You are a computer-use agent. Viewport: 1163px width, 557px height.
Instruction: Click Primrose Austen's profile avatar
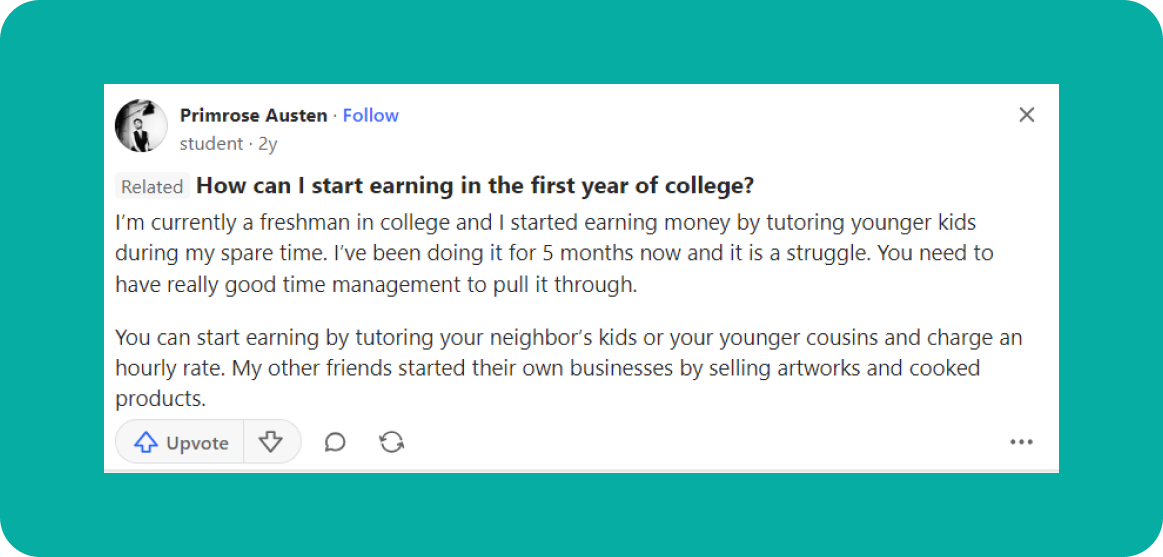(x=141, y=126)
